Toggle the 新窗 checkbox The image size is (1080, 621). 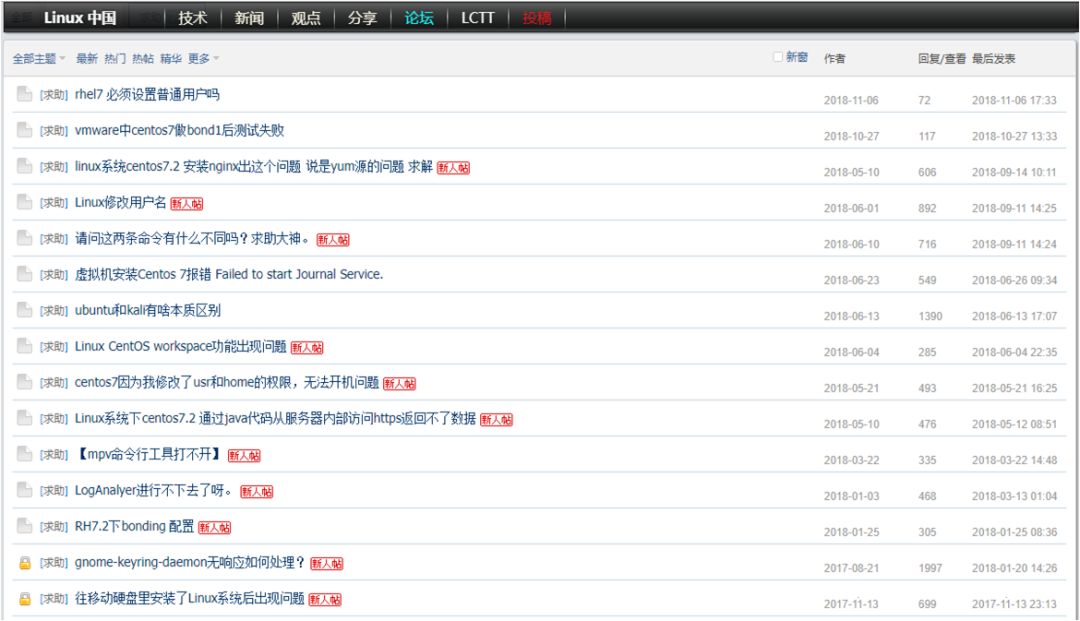pyautogui.click(x=778, y=57)
